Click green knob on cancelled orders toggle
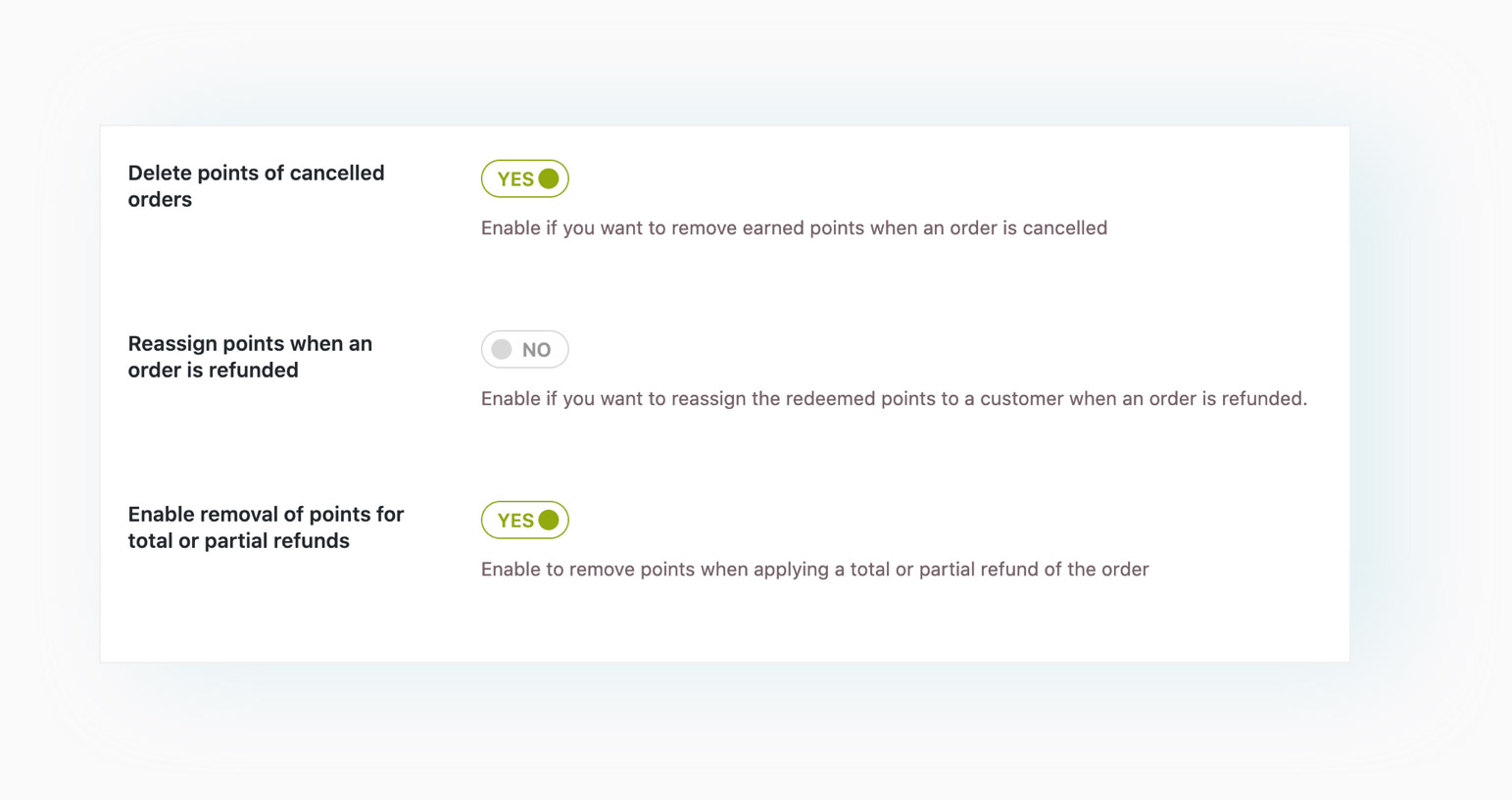 coord(549,178)
